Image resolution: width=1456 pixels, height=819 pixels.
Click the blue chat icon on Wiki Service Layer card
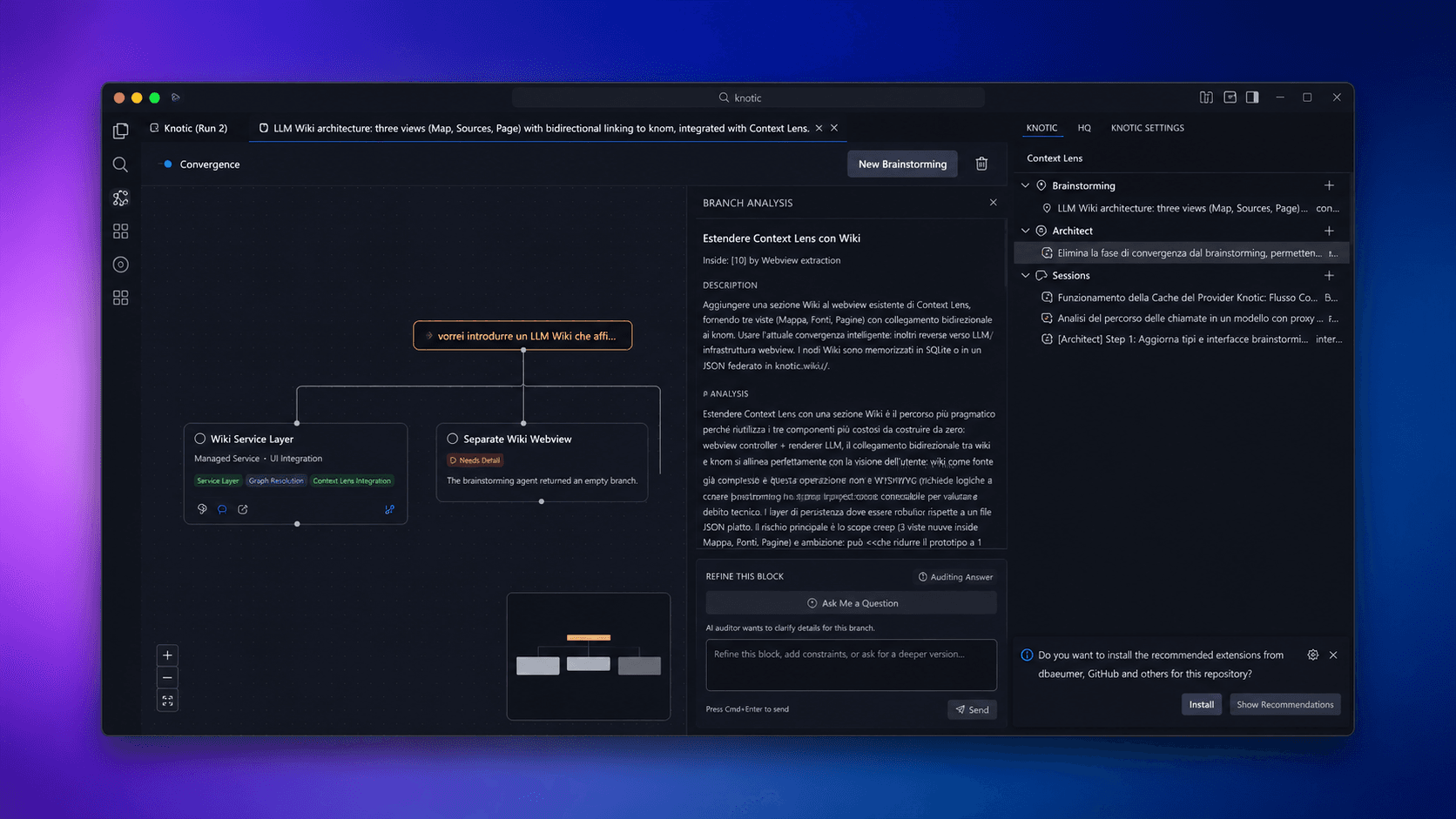point(222,509)
